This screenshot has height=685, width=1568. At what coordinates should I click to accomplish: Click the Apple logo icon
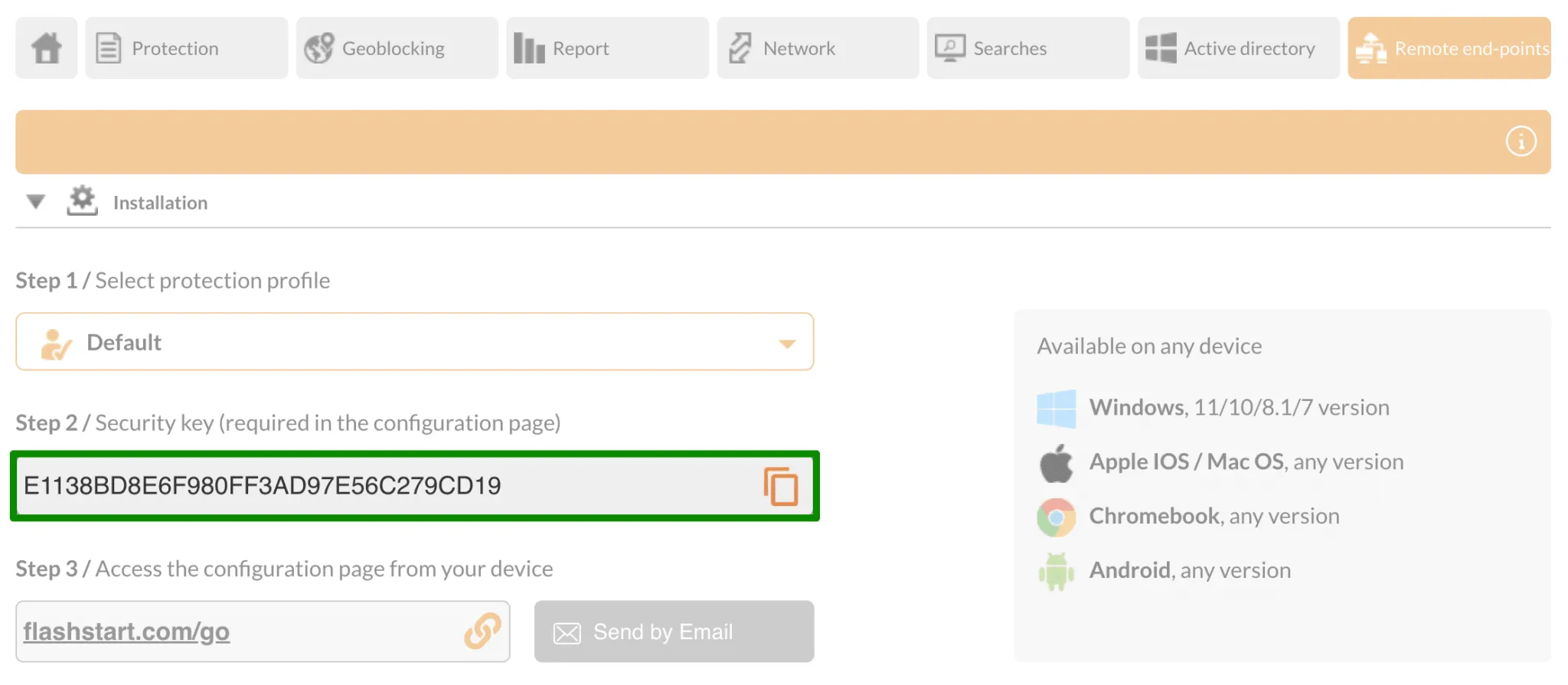1056,464
